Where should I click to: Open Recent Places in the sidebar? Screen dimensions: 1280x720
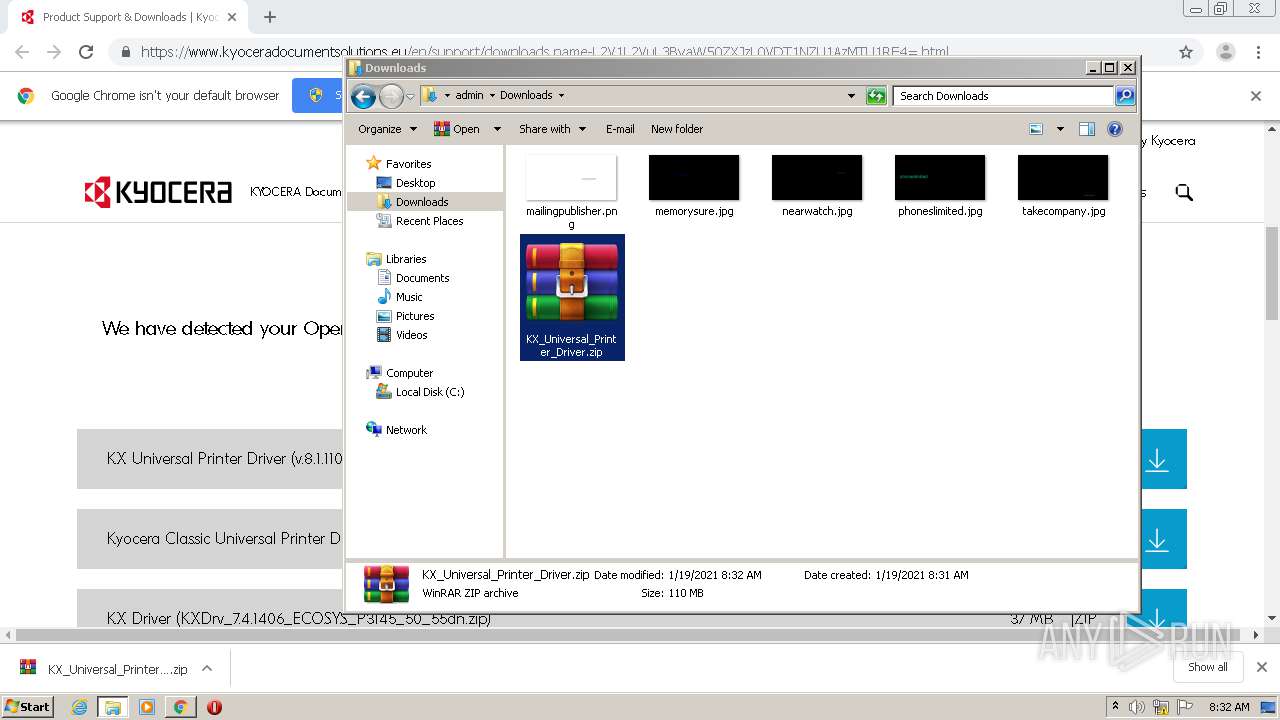429,221
